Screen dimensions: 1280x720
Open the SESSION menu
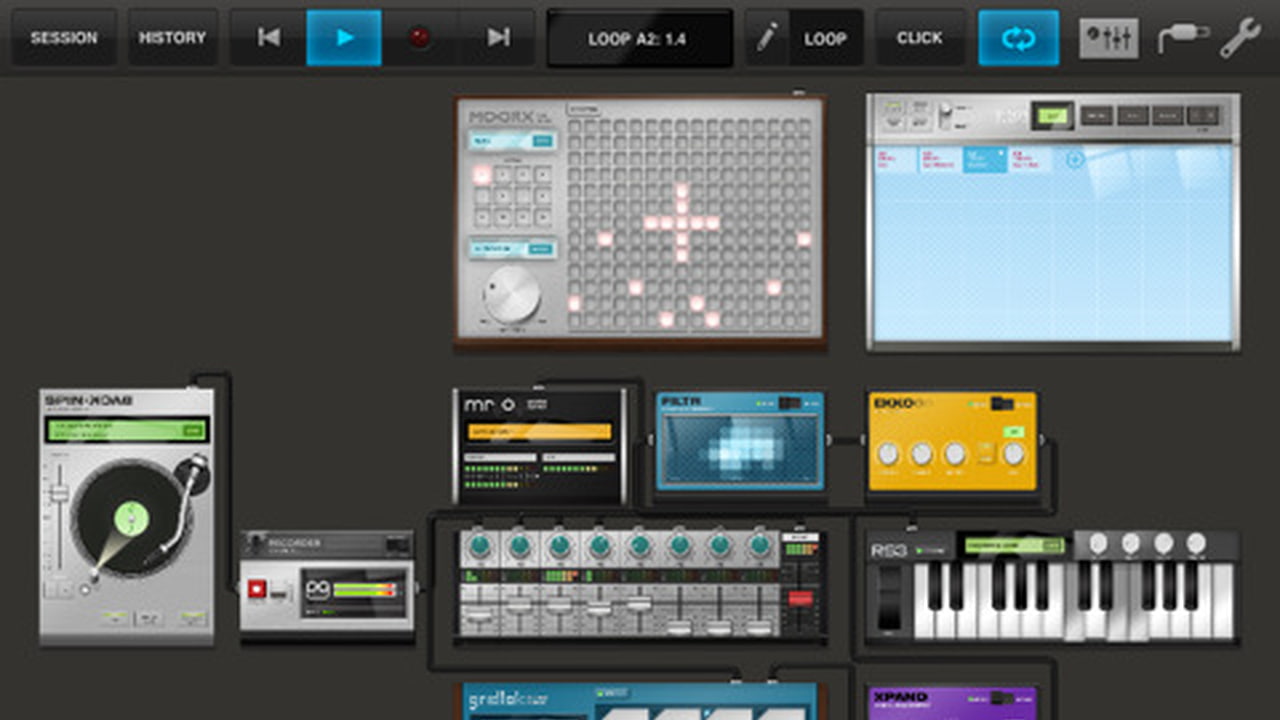coord(64,38)
